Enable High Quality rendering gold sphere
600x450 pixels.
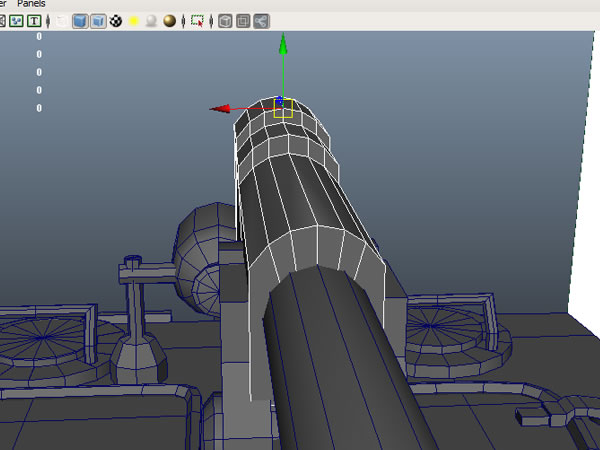click(170, 21)
